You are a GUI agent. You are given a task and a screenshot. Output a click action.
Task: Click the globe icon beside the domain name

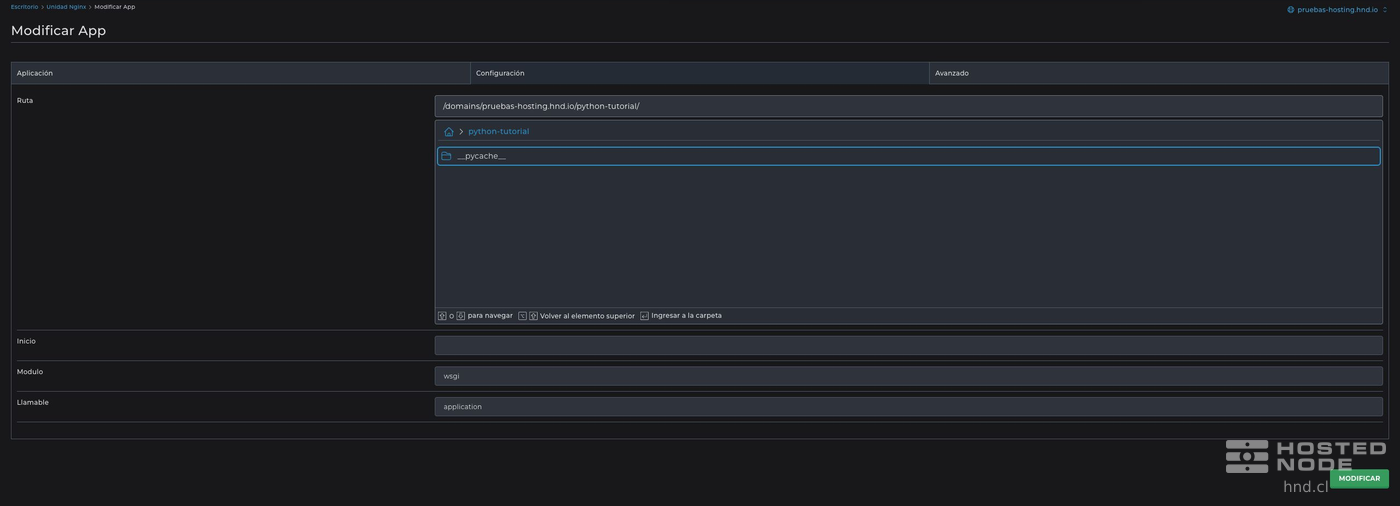click(x=1291, y=10)
